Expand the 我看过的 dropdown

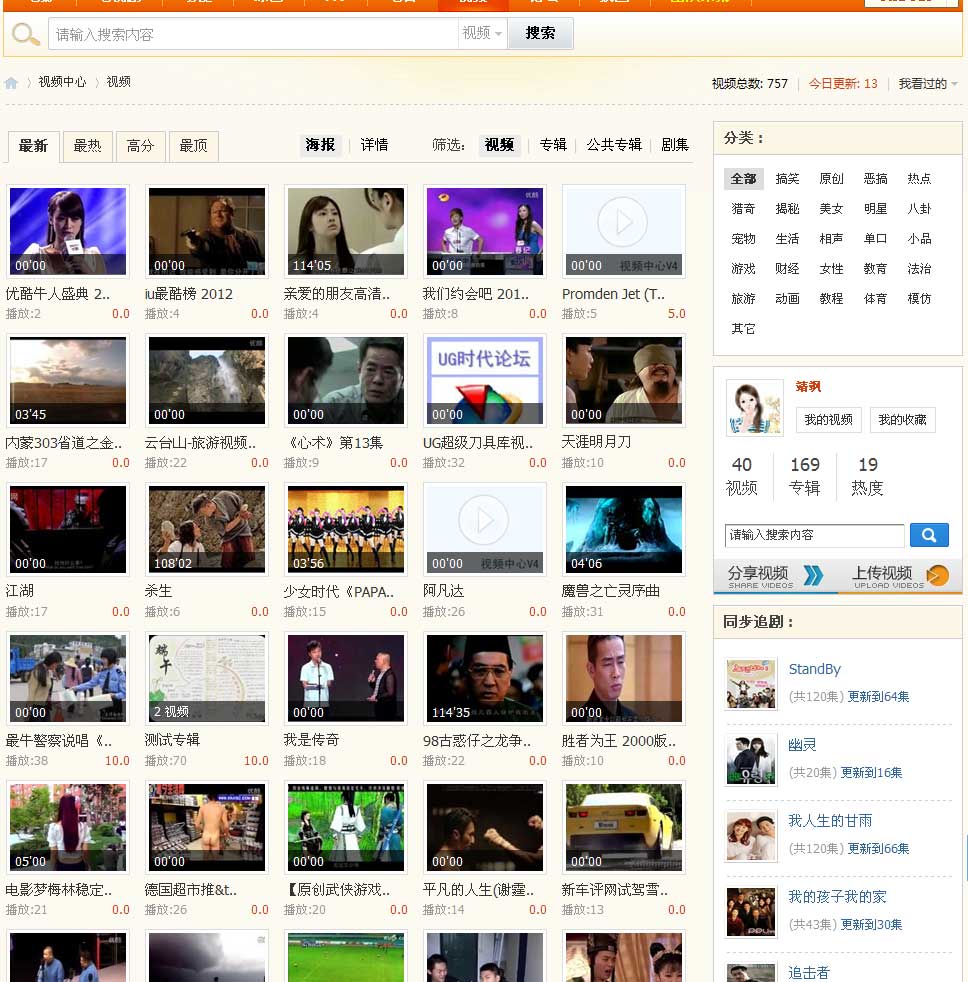tap(927, 83)
